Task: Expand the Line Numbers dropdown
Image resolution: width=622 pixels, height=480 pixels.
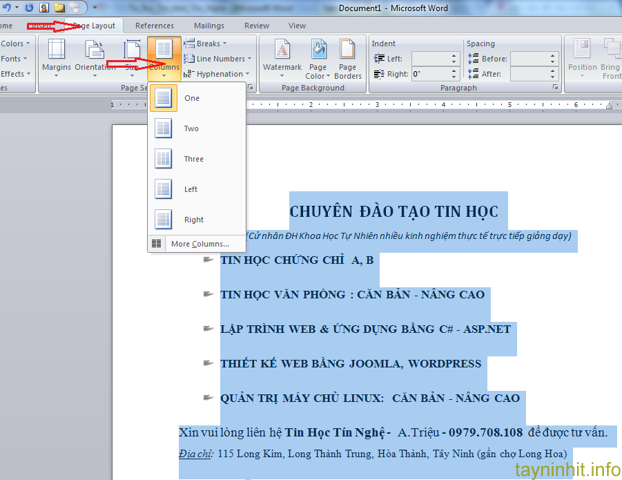Action: pyautogui.click(x=220, y=59)
